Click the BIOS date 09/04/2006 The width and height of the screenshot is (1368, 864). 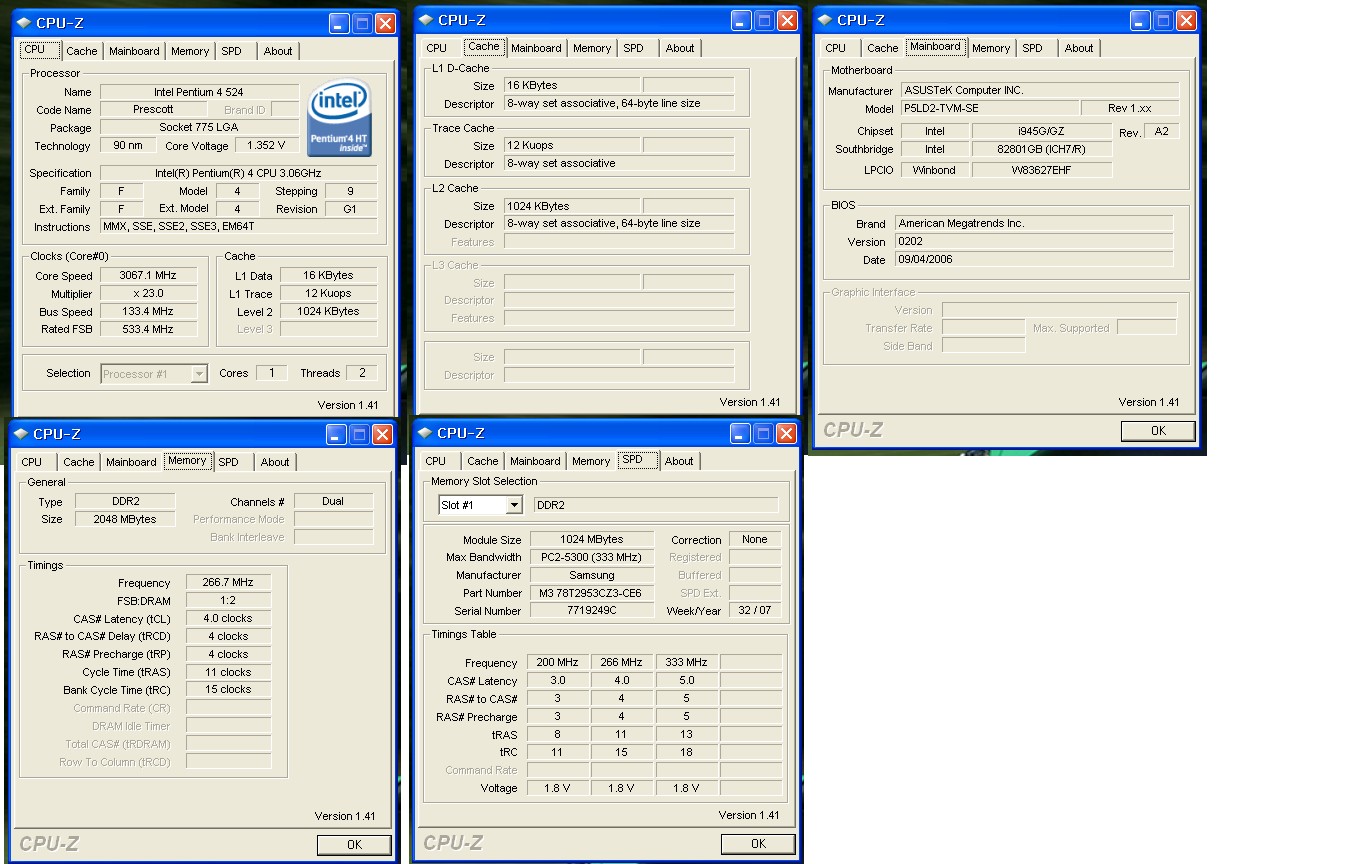1034,259
